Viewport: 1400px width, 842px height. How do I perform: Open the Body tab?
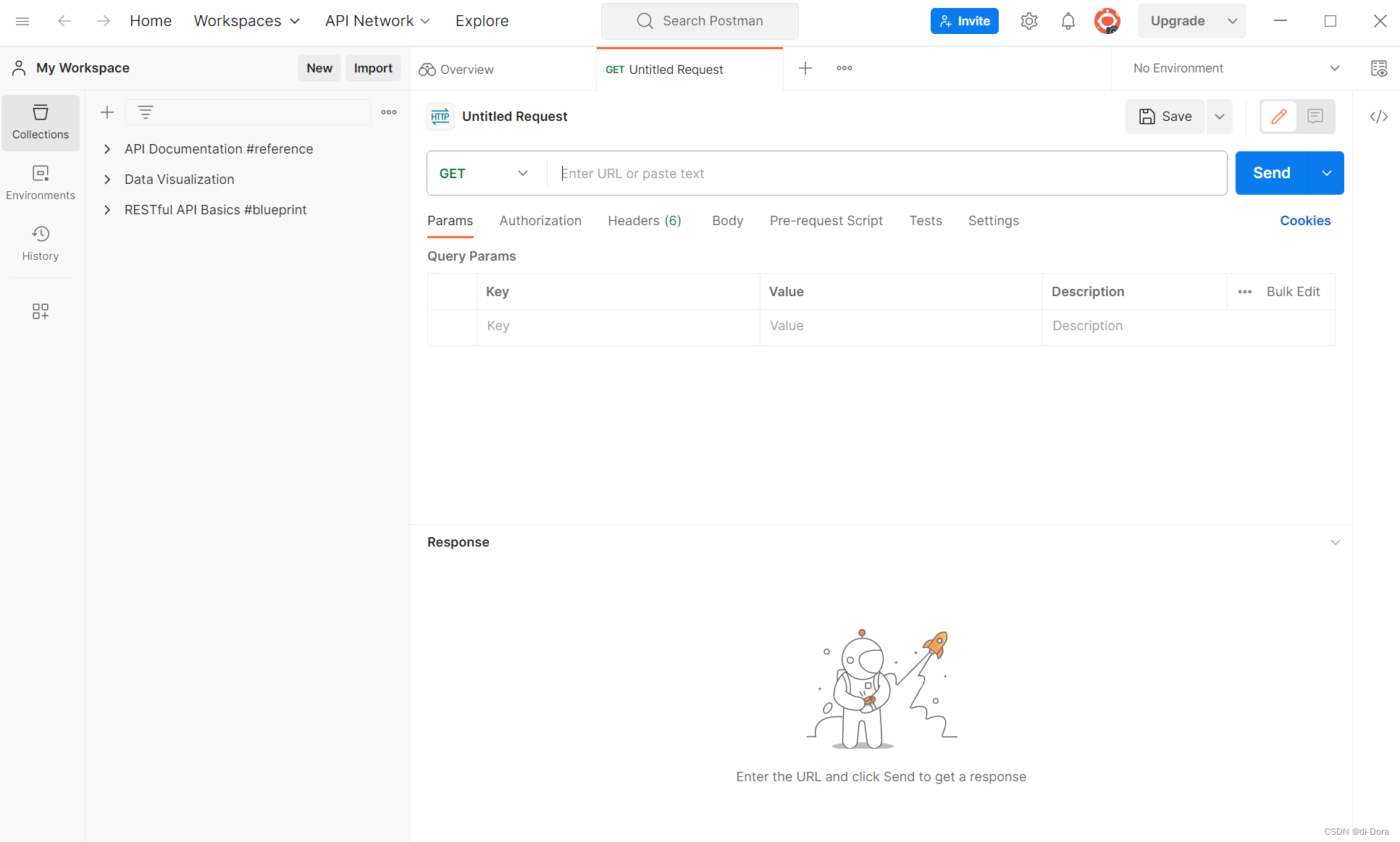(727, 221)
